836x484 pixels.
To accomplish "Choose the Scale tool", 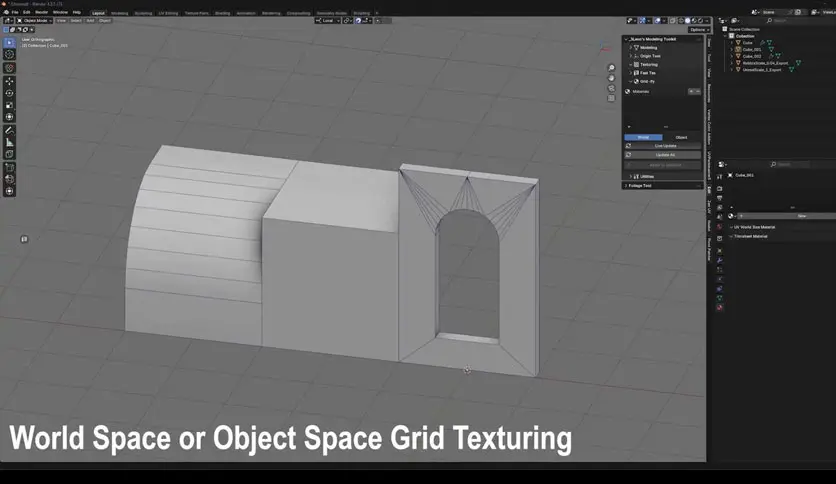I will [10, 104].
